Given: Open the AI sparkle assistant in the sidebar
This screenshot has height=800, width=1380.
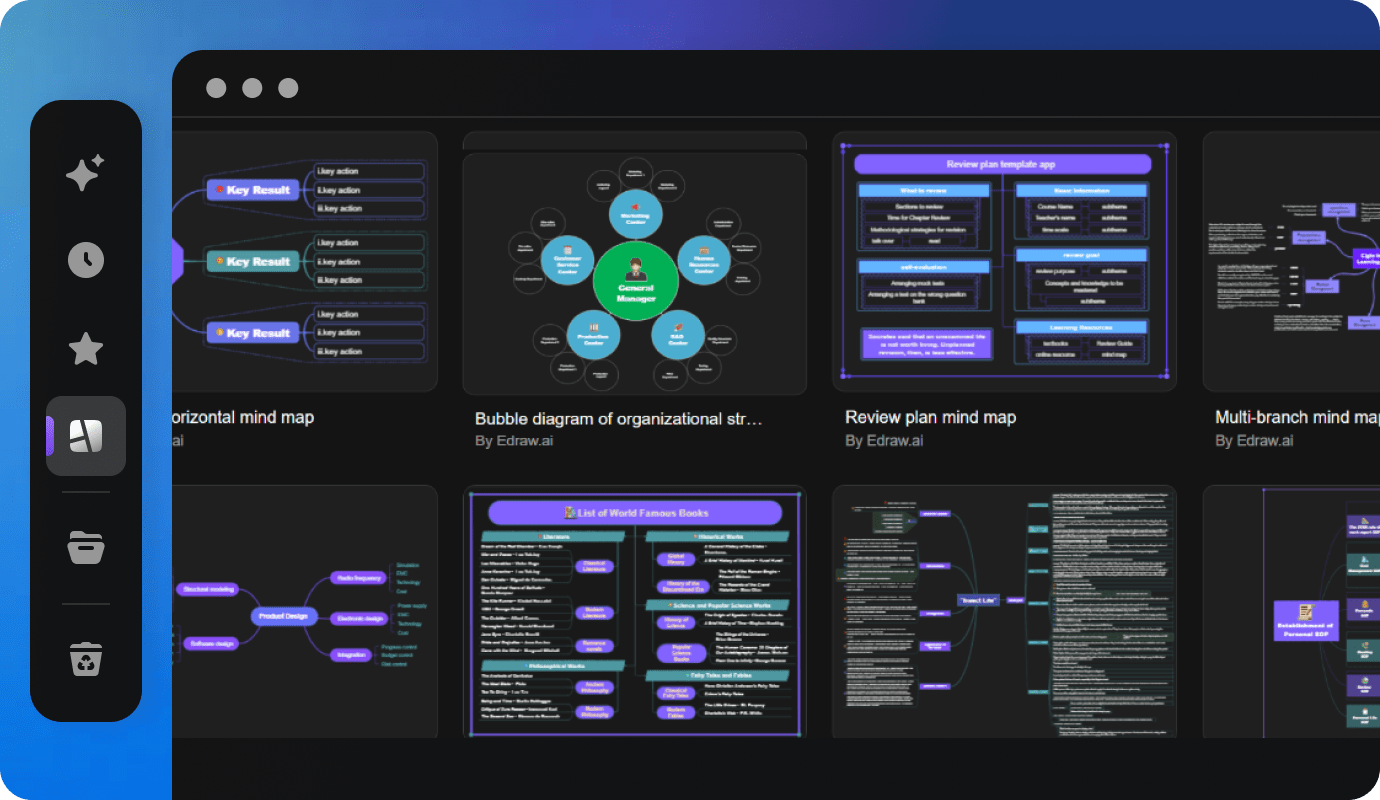Looking at the screenshot, I should pyautogui.click(x=86, y=172).
